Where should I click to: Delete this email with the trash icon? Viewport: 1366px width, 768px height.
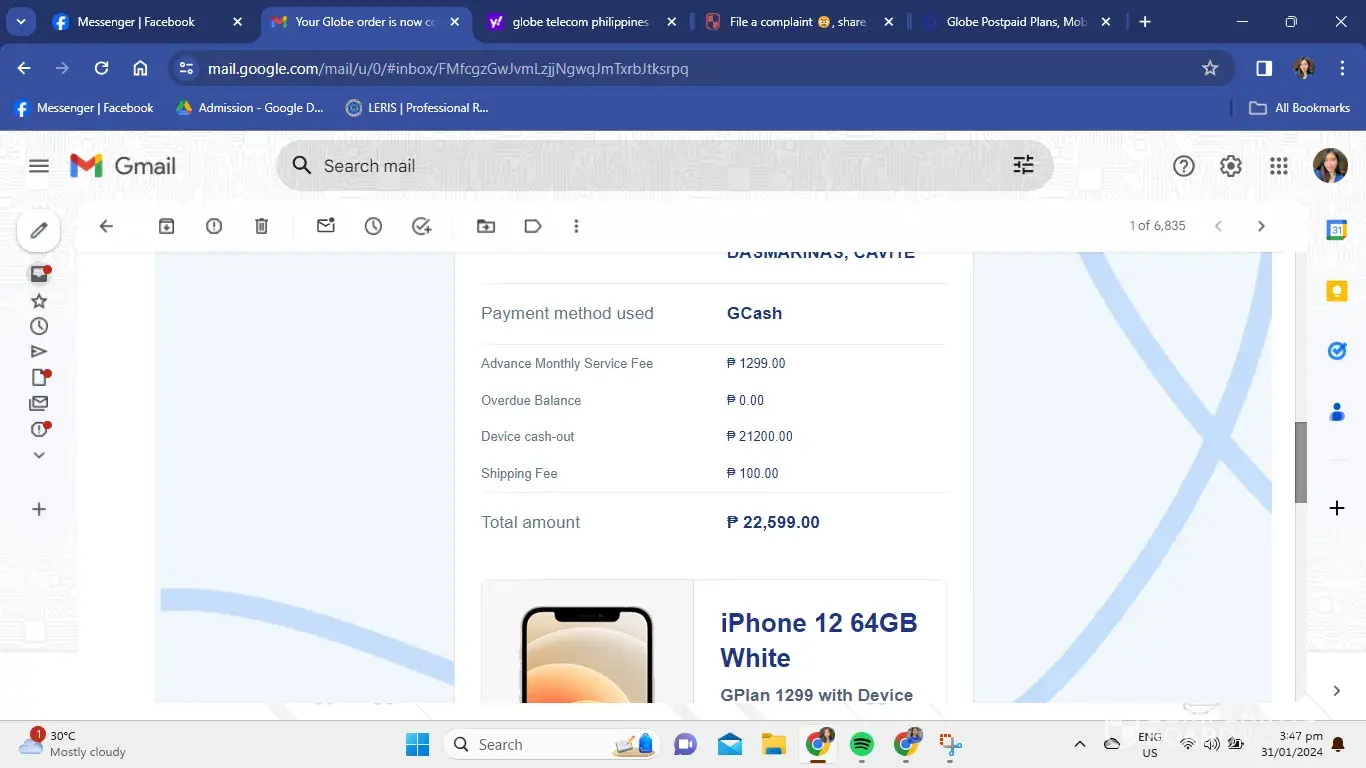[x=262, y=226]
